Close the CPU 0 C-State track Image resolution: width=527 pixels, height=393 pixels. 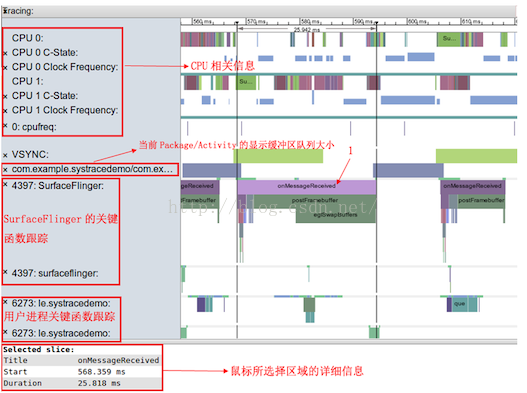[5, 53]
